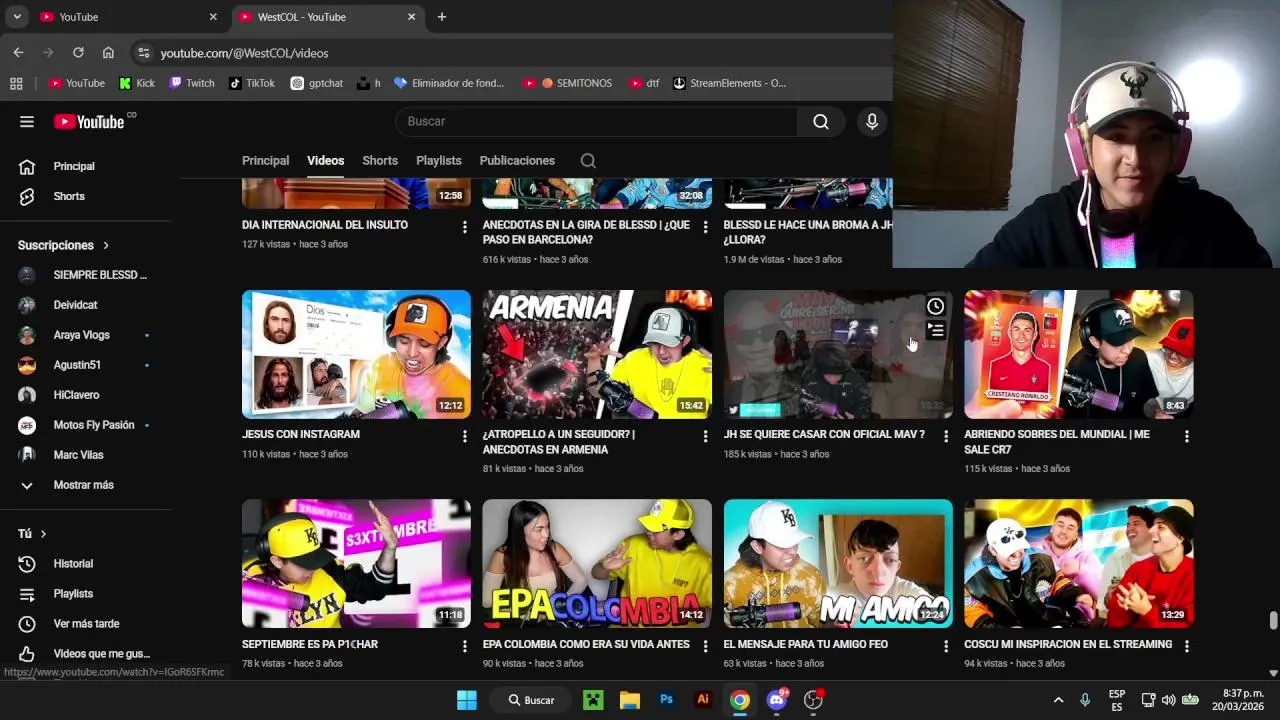Screen dimensions: 1280x720
Task: Click the browser address bar URL
Action: (244, 53)
